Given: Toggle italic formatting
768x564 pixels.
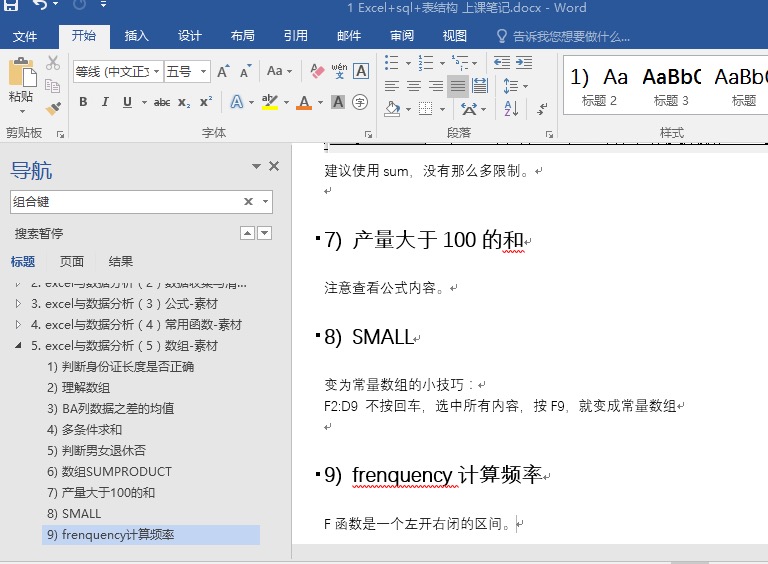Looking at the screenshot, I should [x=105, y=102].
